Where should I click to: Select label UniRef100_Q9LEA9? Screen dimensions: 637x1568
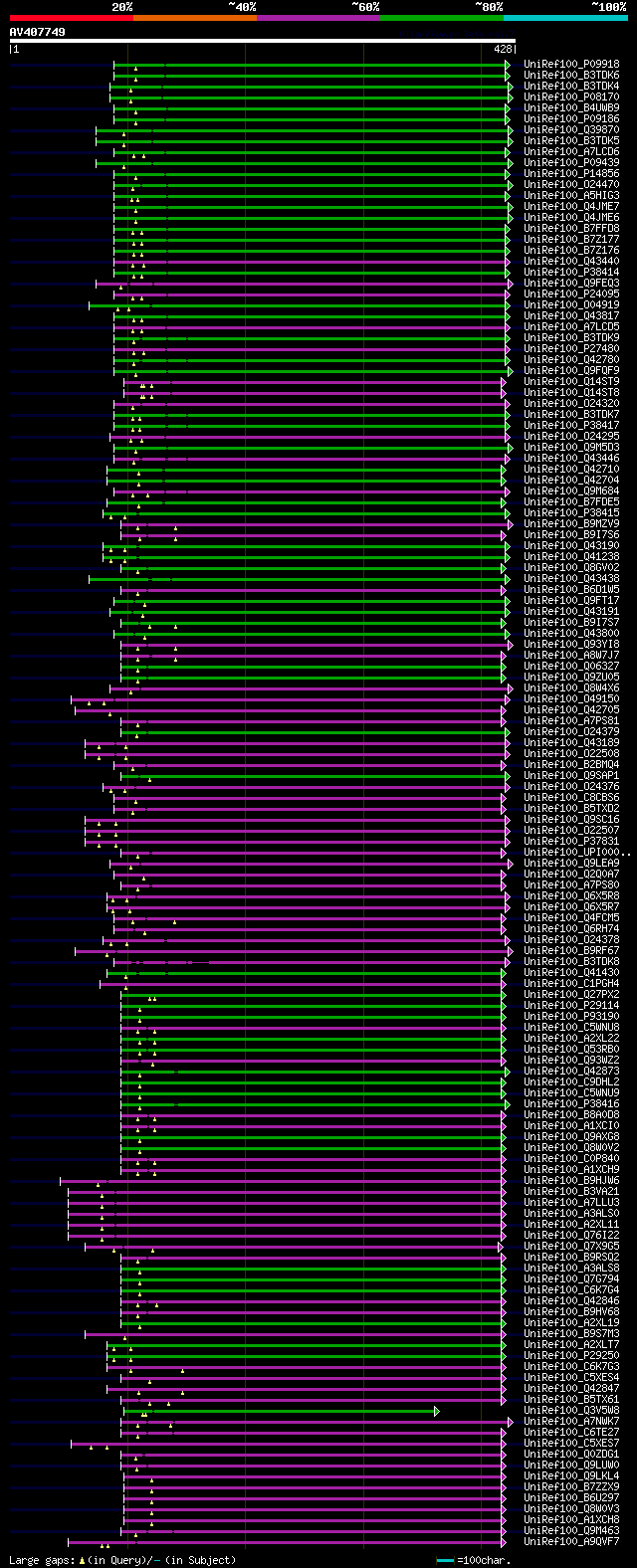571,864
